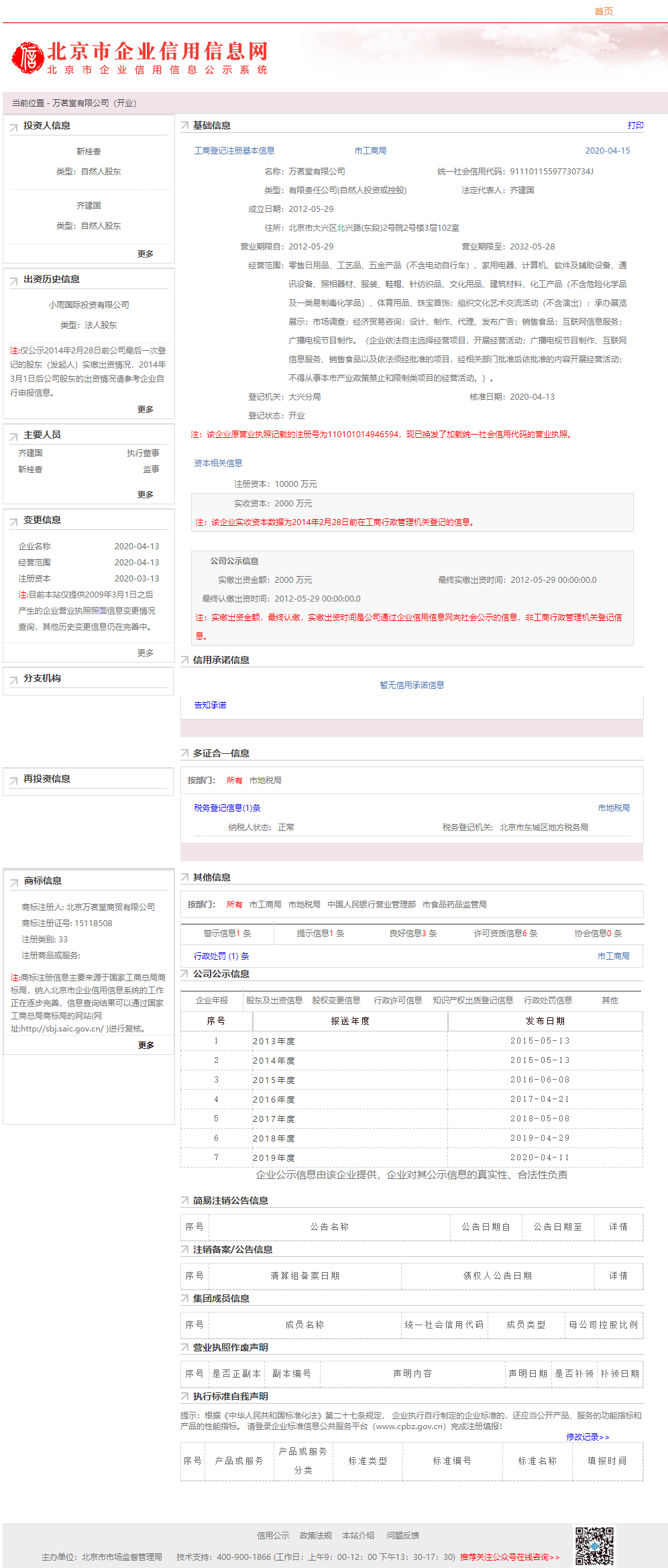The width and height of the screenshot is (668, 1568).
Task: Click arrow icon beside 出资历史信息 heading
Action: point(13,280)
